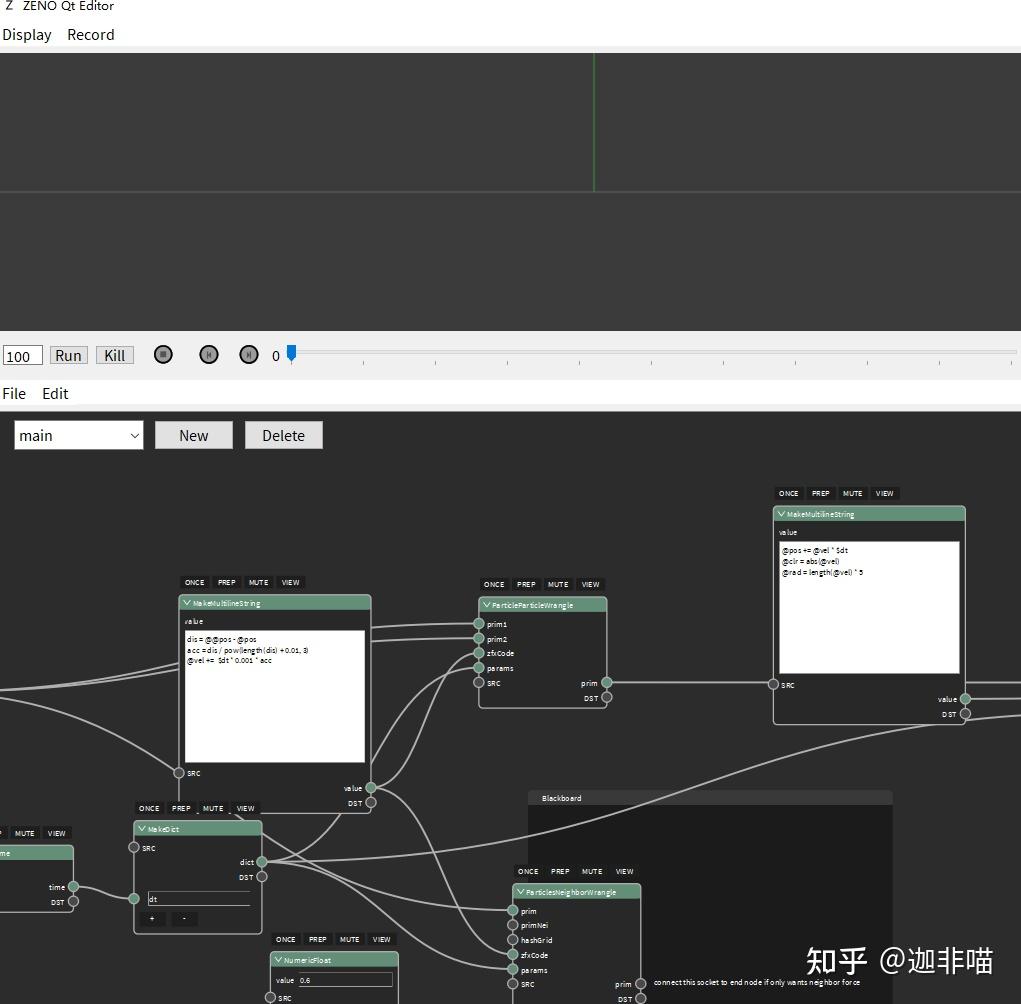Toggle ONCE on the NumericFloat node
The height and width of the screenshot is (1004, 1021).
pos(285,940)
